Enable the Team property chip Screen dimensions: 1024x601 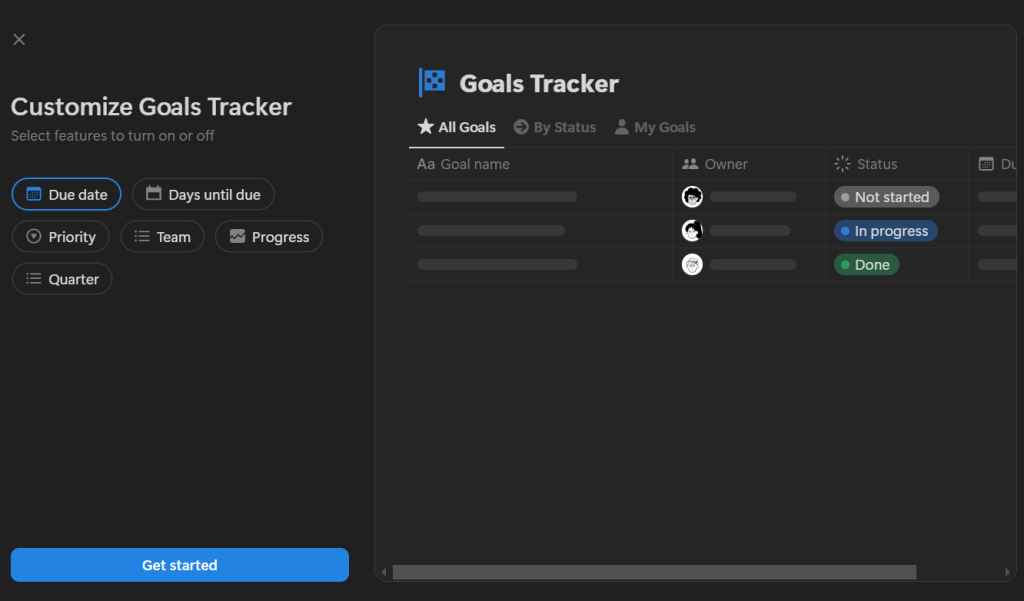[x=163, y=236]
